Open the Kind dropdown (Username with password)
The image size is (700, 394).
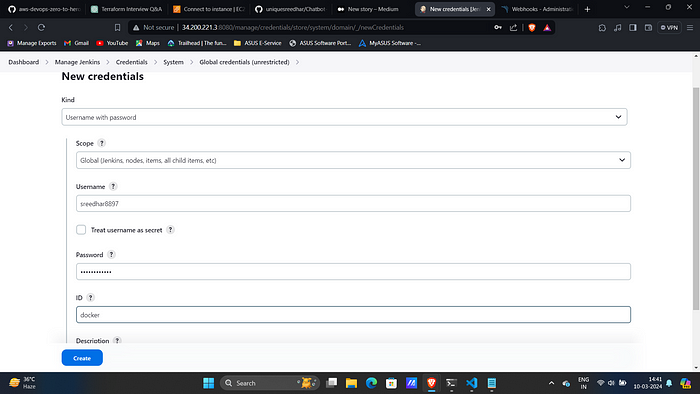point(344,117)
